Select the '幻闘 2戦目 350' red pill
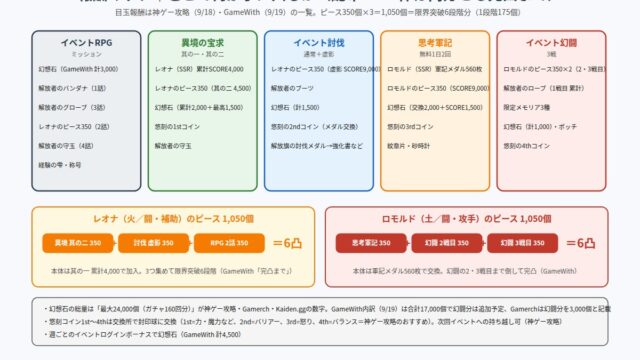The image size is (640, 360). (x=447, y=243)
